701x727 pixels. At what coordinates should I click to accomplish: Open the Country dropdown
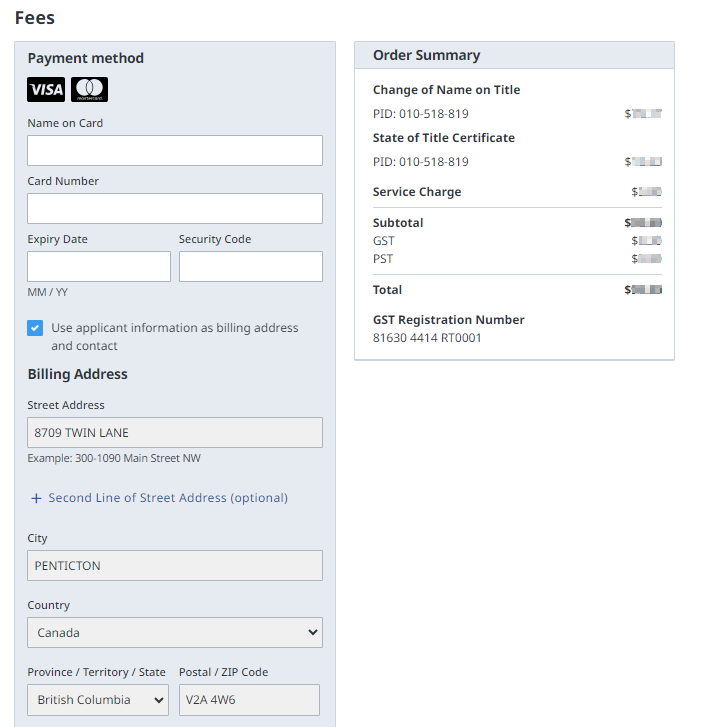[x=174, y=633]
